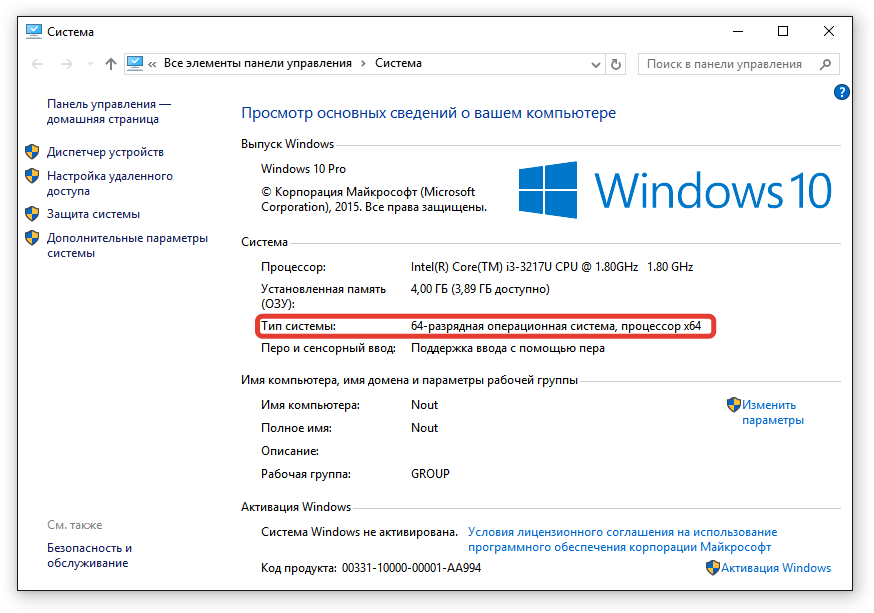The image size is (874, 613).
Task: Open 'Диспетчер устройств' link
Action: [x=105, y=152]
